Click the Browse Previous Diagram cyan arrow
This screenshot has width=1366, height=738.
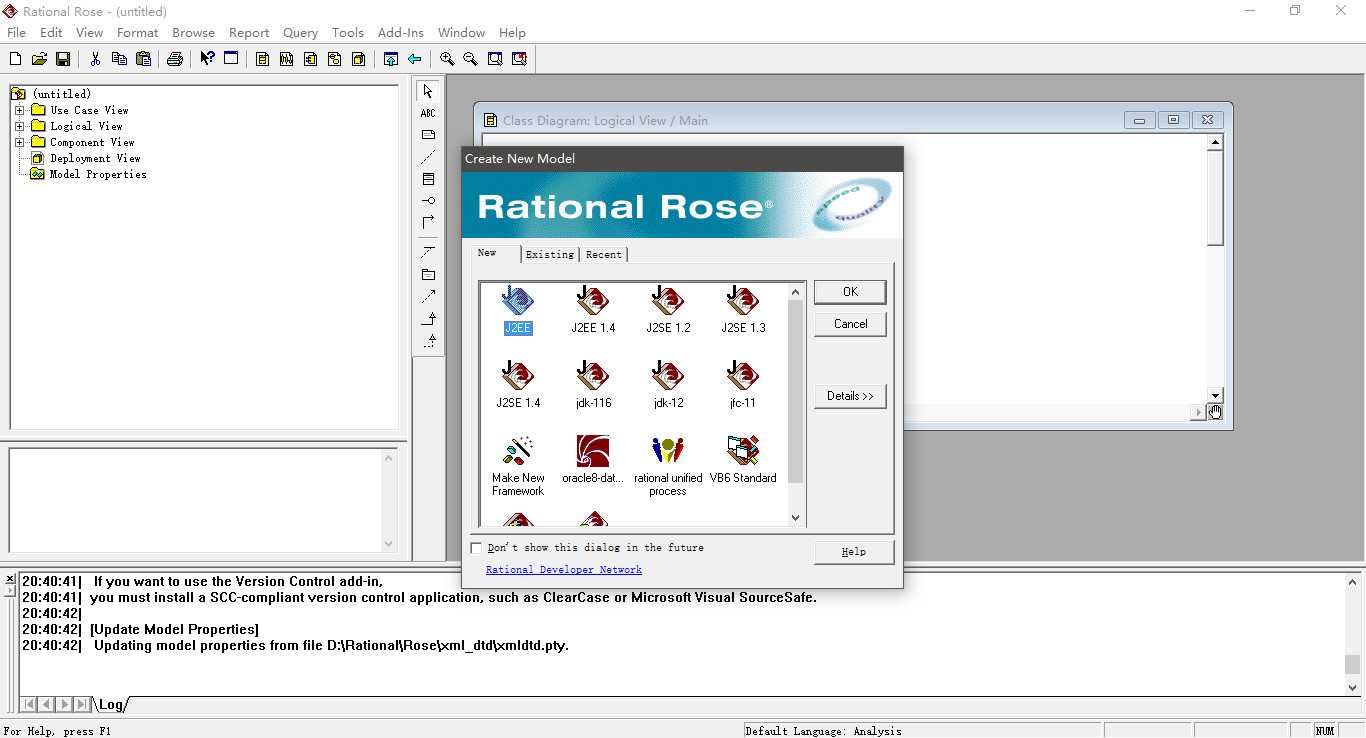click(x=414, y=59)
